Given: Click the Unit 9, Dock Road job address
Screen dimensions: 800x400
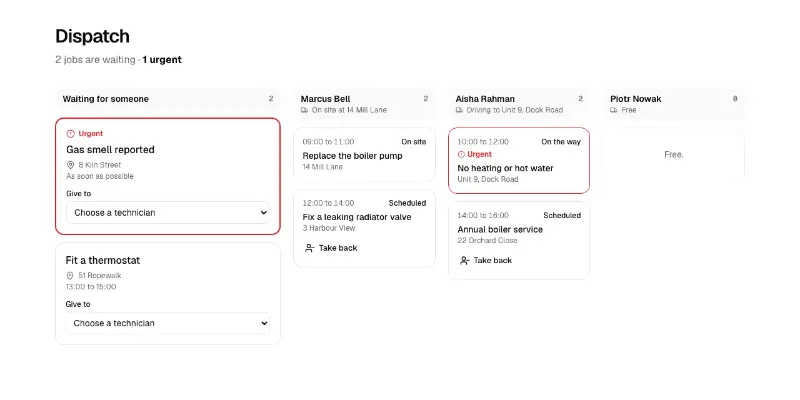Looking at the screenshot, I should (x=488, y=179).
